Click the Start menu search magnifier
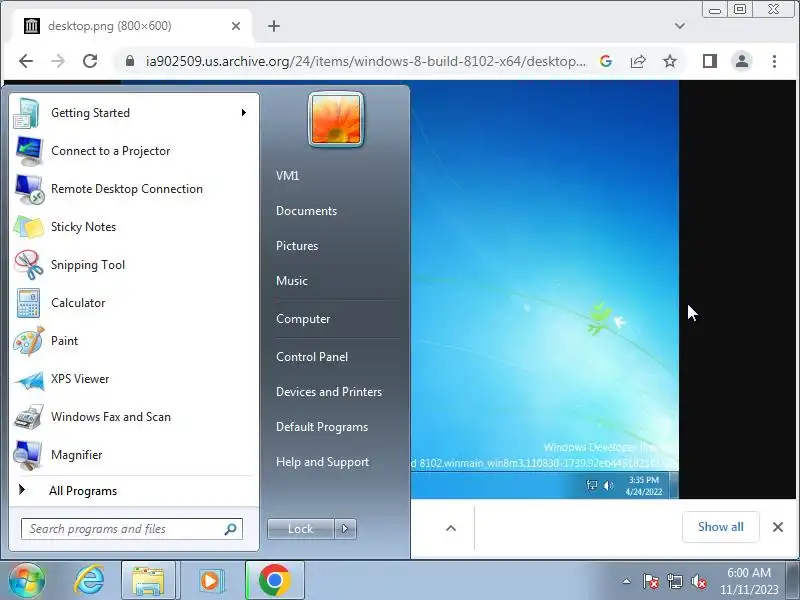Screen dimensions: 800x600 click(x=231, y=529)
